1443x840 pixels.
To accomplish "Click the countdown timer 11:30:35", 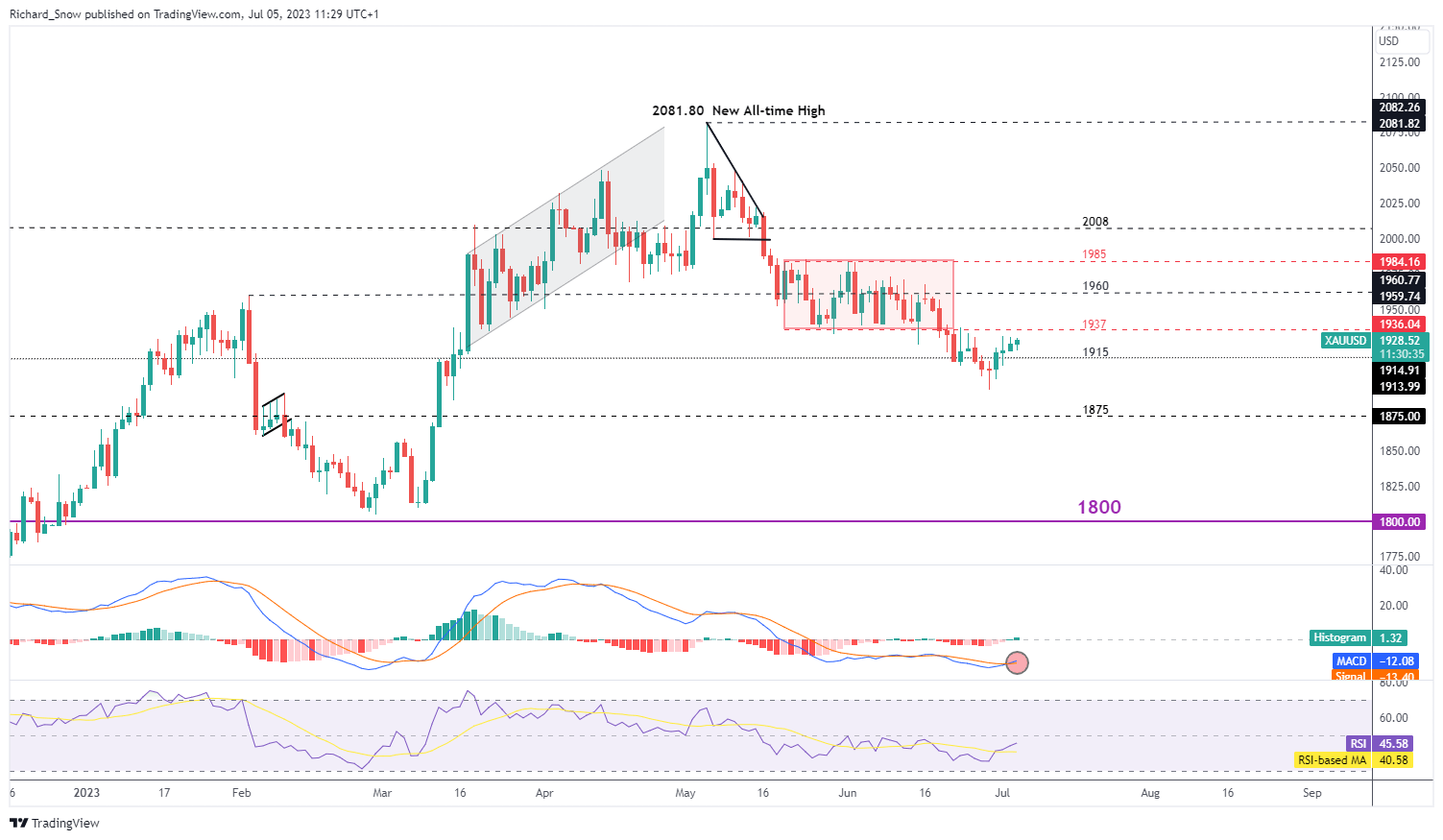I will [1400, 354].
